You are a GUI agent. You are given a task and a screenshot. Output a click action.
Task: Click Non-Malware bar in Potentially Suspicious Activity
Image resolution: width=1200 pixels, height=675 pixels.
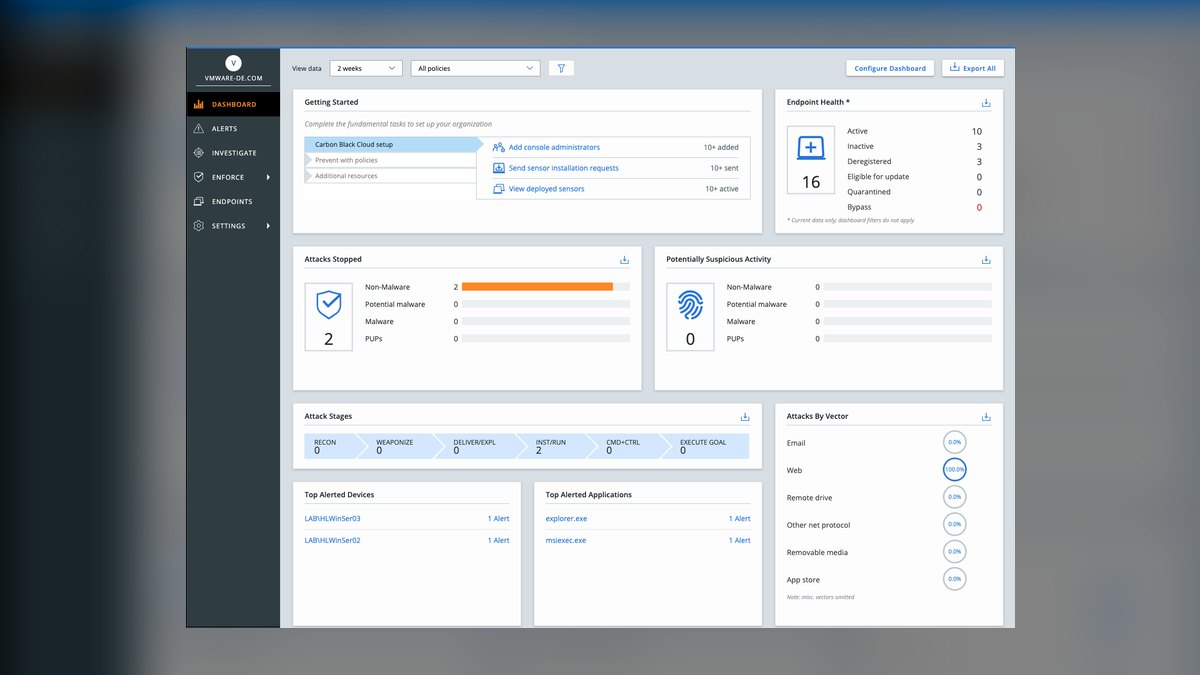pyautogui.click(x=908, y=287)
